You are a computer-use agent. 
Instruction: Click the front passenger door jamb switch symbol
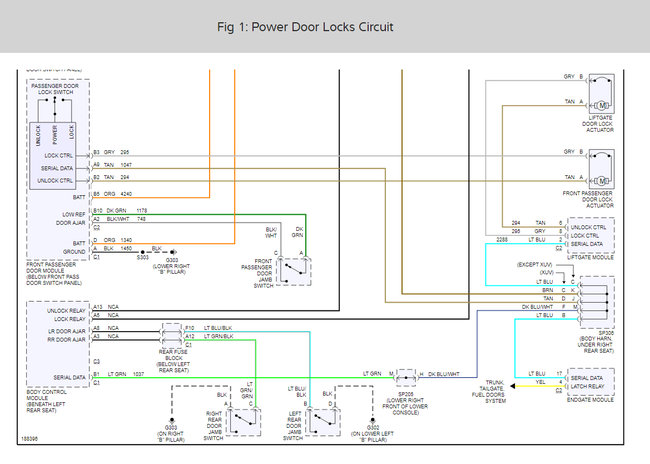[x=293, y=272]
